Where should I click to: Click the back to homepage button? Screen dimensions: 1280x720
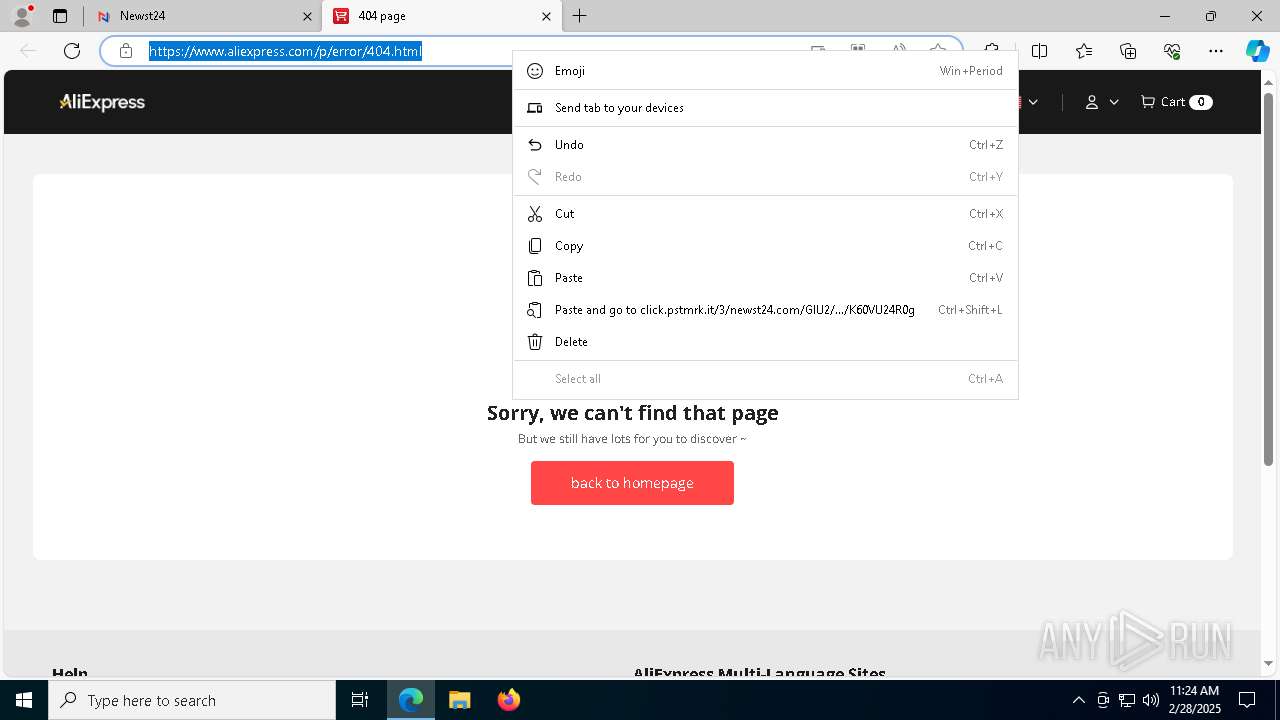click(x=632, y=483)
